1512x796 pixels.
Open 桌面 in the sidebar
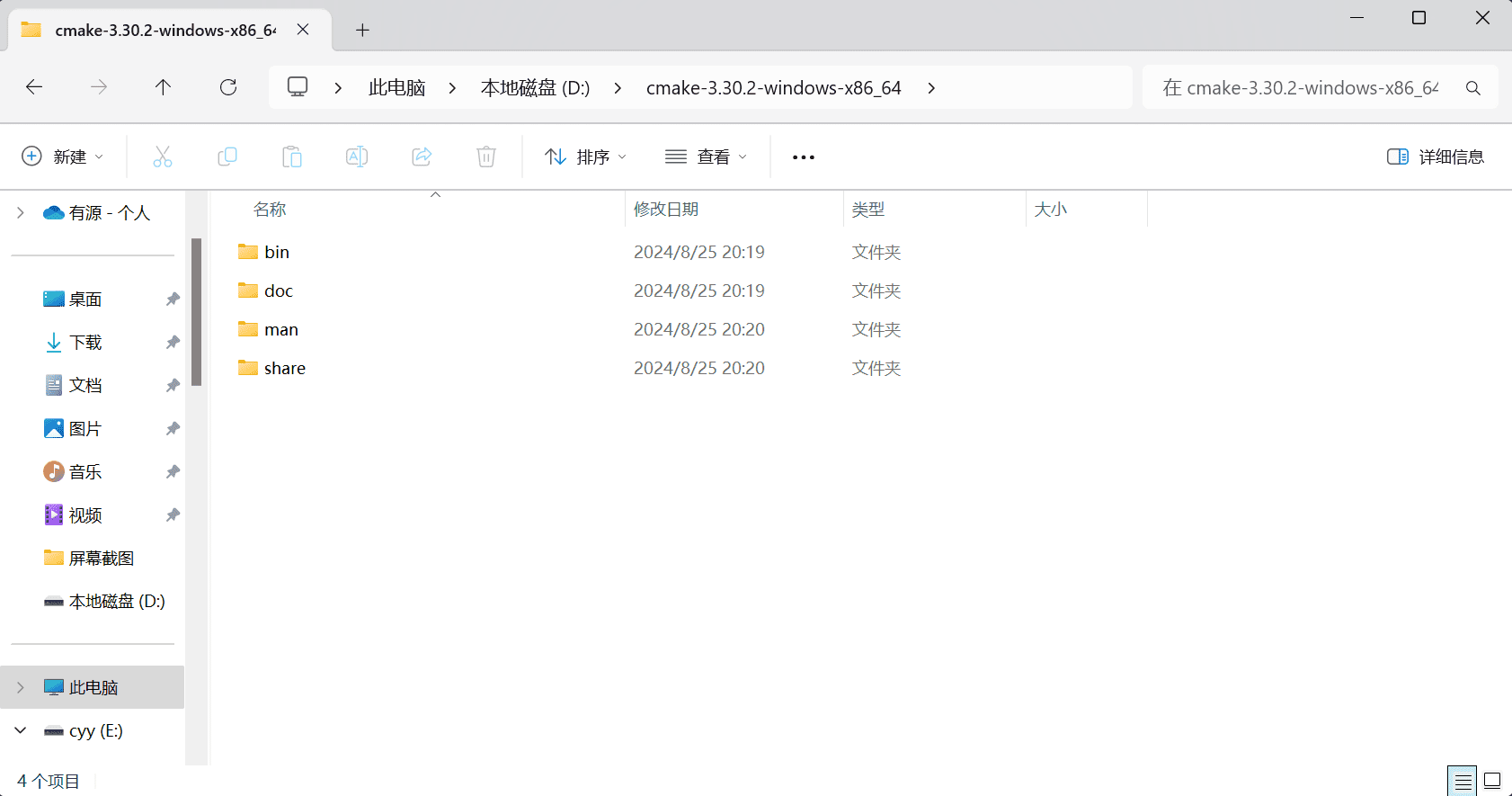point(85,299)
